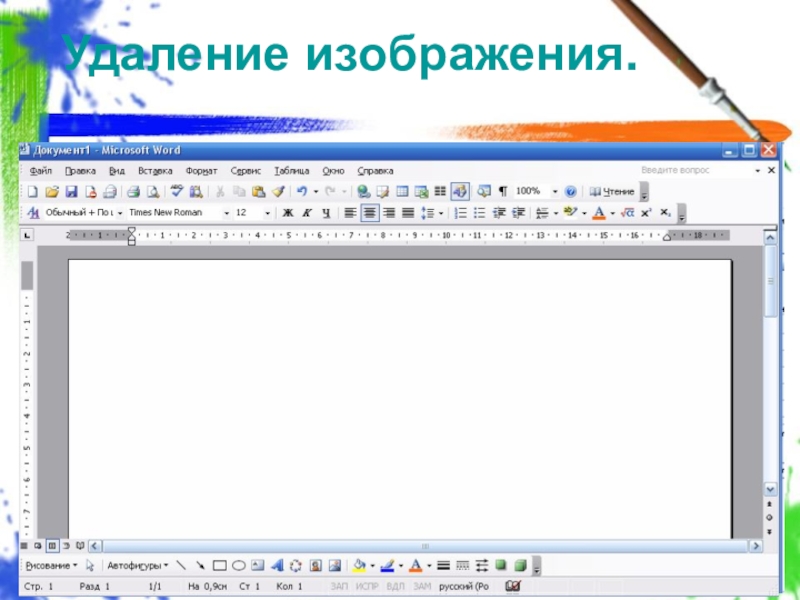Toggle subscript x₂ formatting
The image size is (800, 600).
click(x=665, y=213)
